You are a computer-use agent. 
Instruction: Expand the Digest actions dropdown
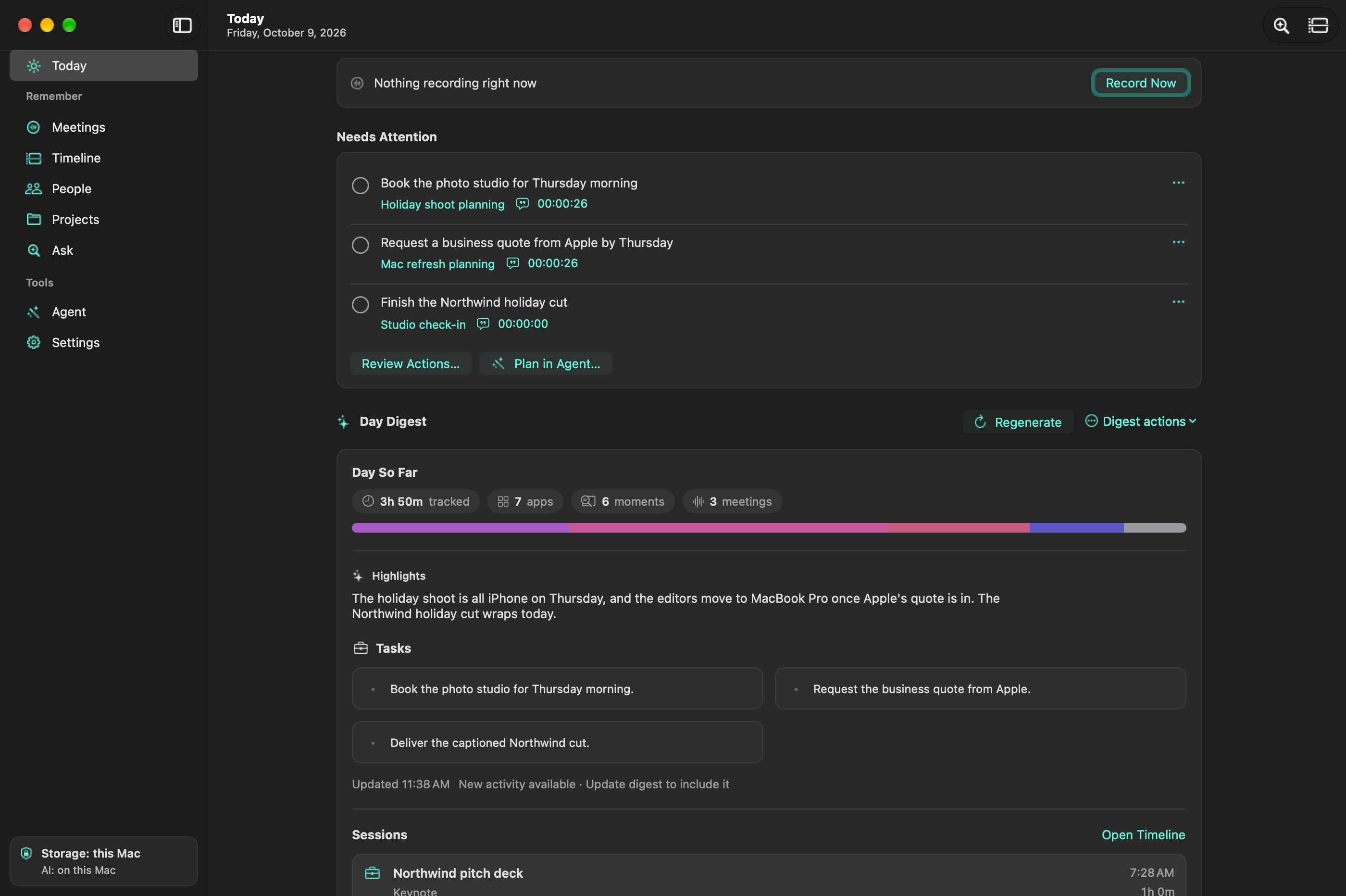(x=1141, y=421)
